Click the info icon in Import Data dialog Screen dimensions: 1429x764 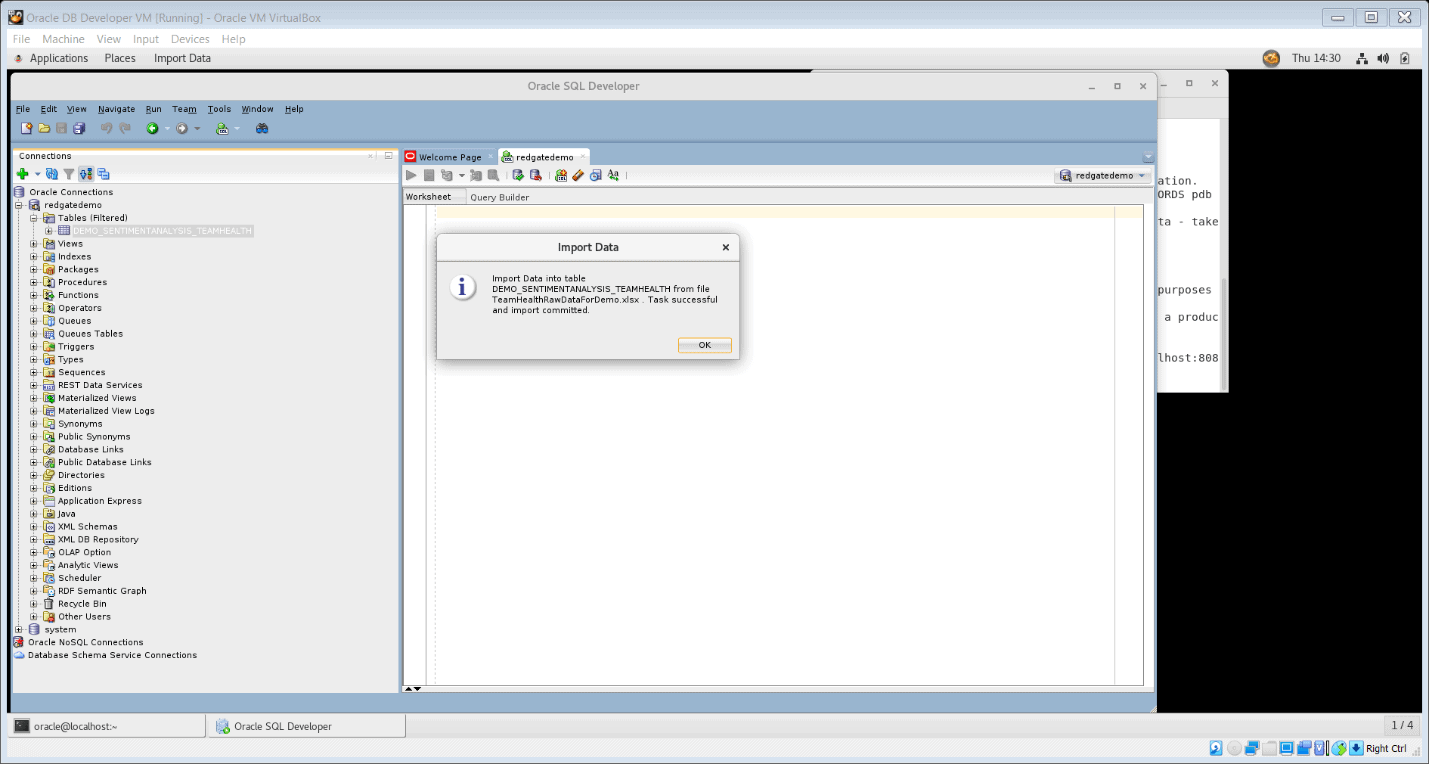461,288
